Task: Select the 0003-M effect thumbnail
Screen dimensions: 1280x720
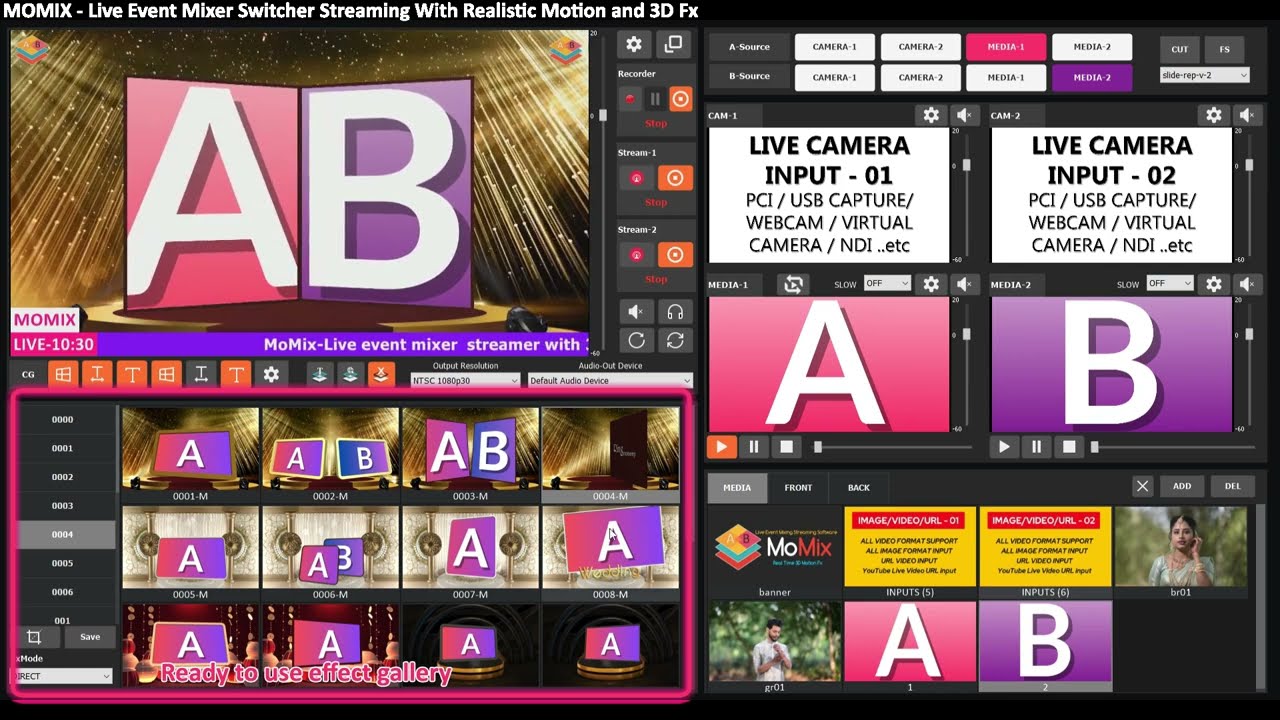Action: 470,454
